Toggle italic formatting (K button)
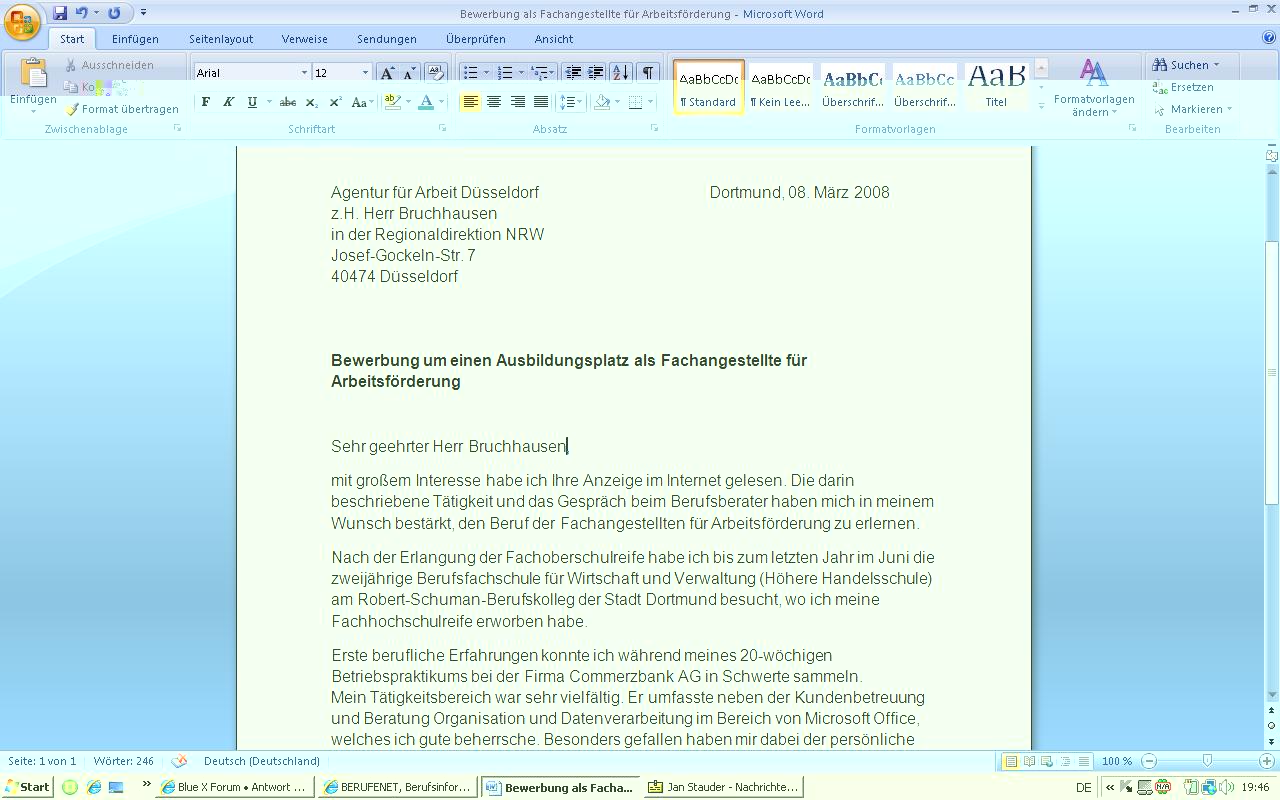The image size is (1280, 800). pyautogui.click(x=228, y=102)
